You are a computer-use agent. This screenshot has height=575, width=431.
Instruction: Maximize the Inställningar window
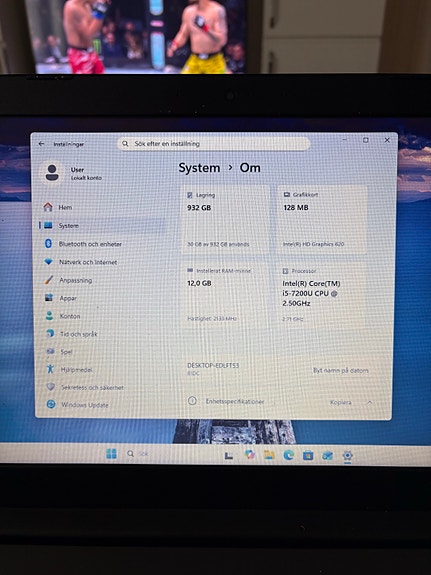(366, 140)
